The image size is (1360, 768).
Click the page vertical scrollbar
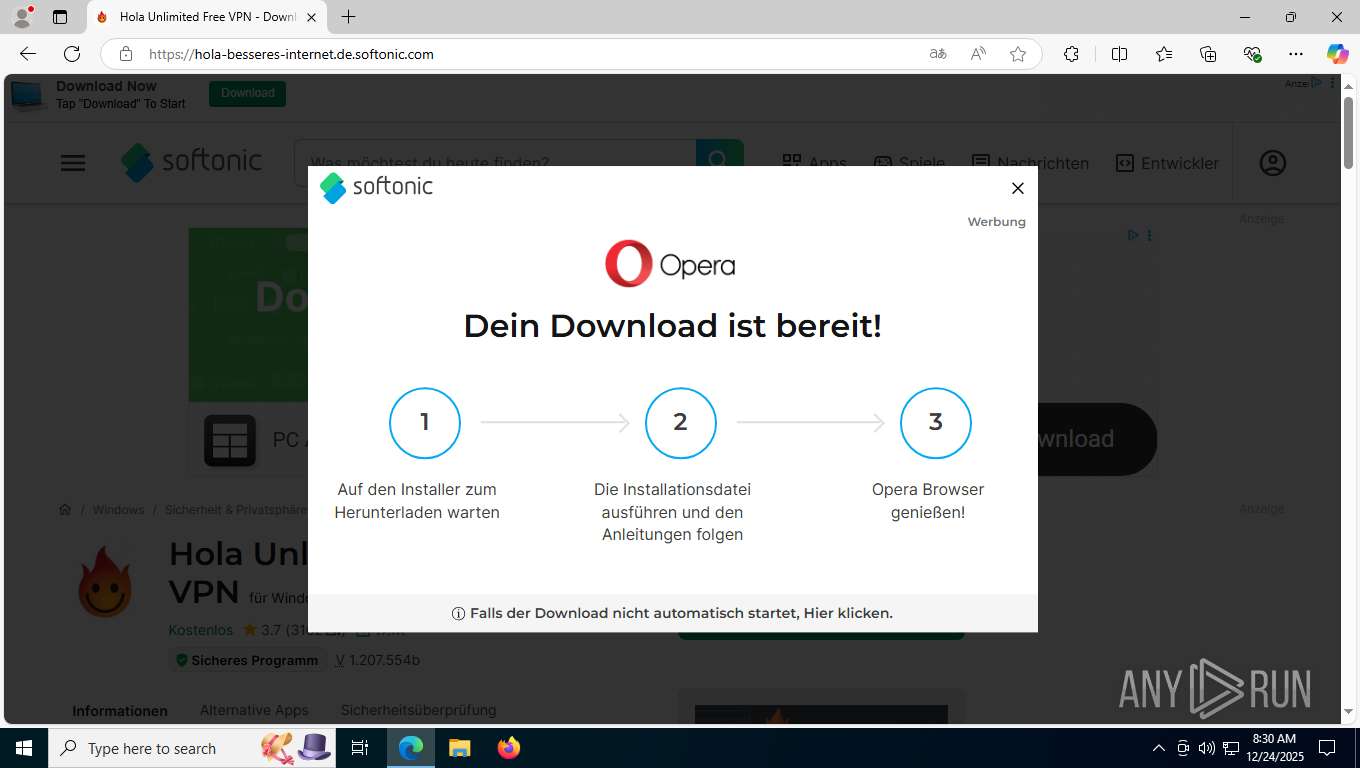coord(1348,133)
